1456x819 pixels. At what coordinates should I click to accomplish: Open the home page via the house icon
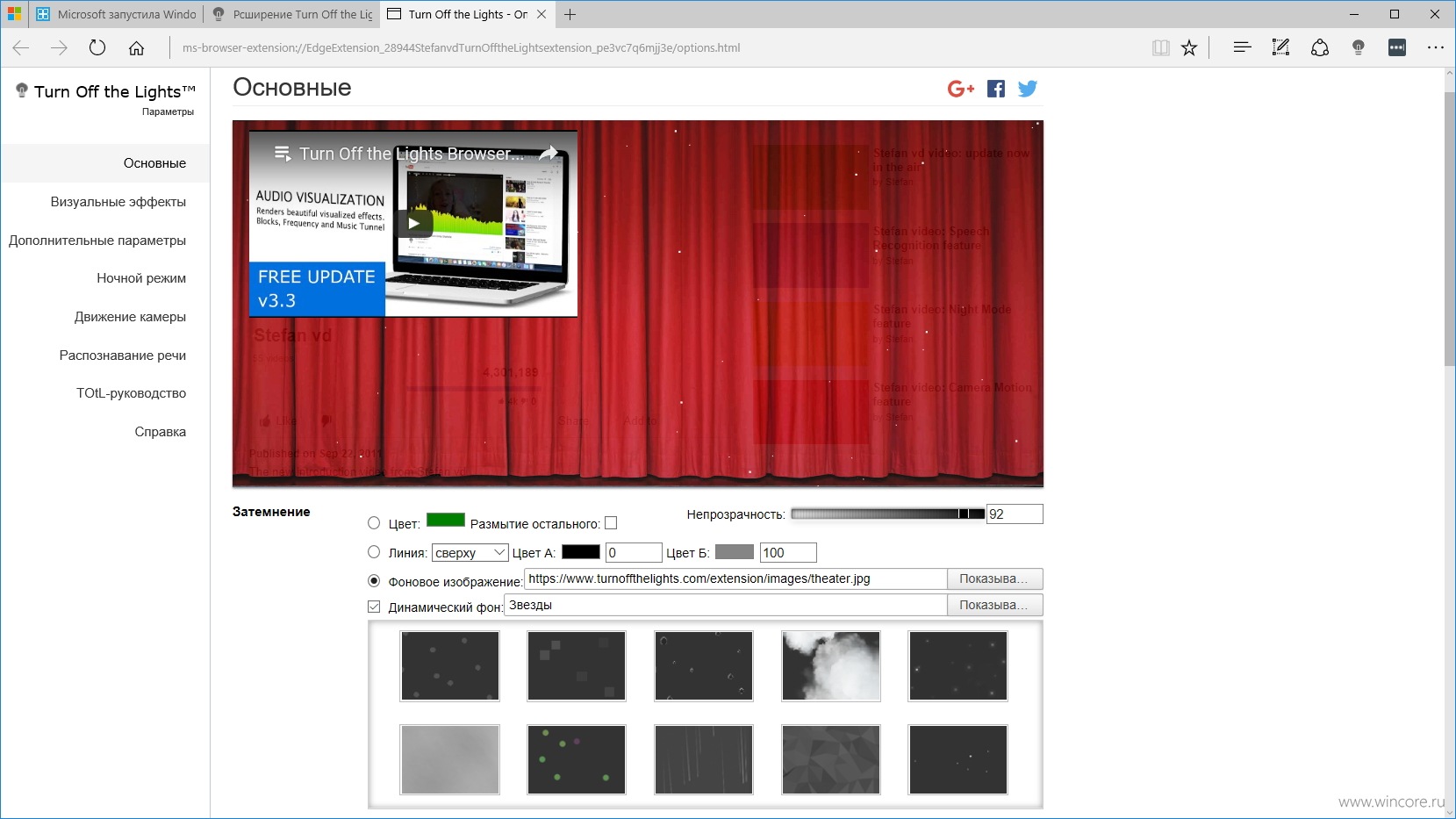coord(136,48)
